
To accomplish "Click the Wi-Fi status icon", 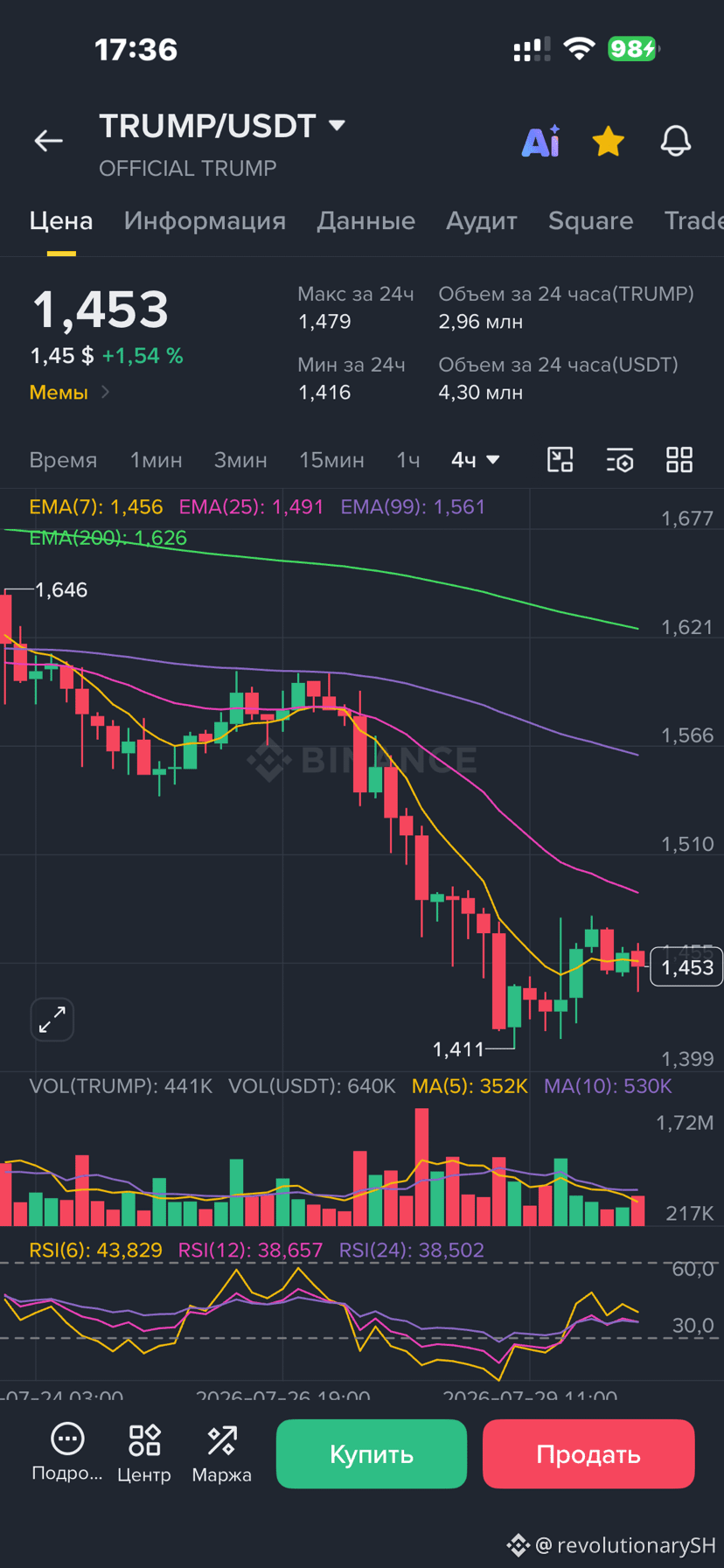I will click(x=579, y=48).
